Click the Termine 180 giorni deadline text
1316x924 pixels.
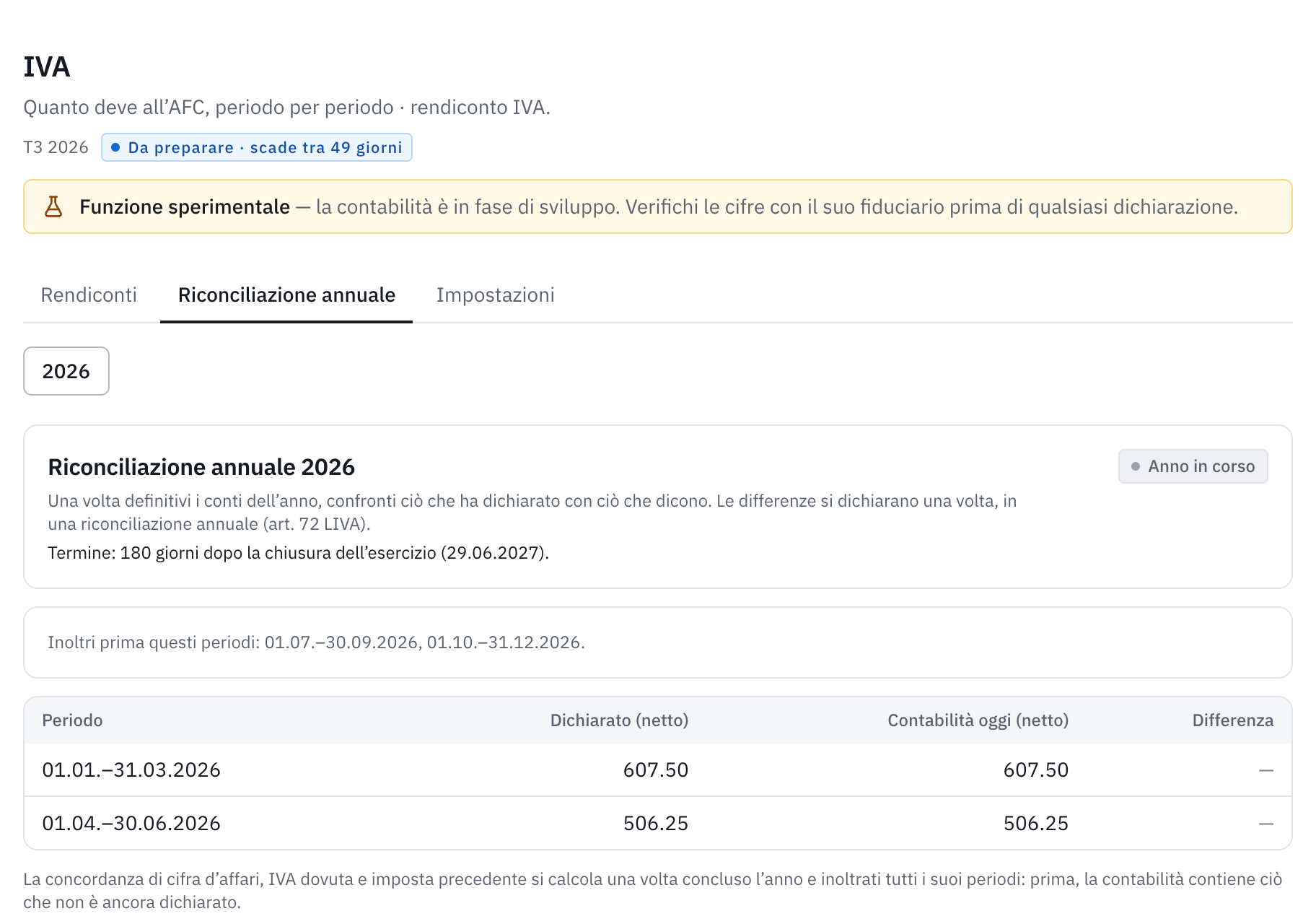(x=298, y=553)
